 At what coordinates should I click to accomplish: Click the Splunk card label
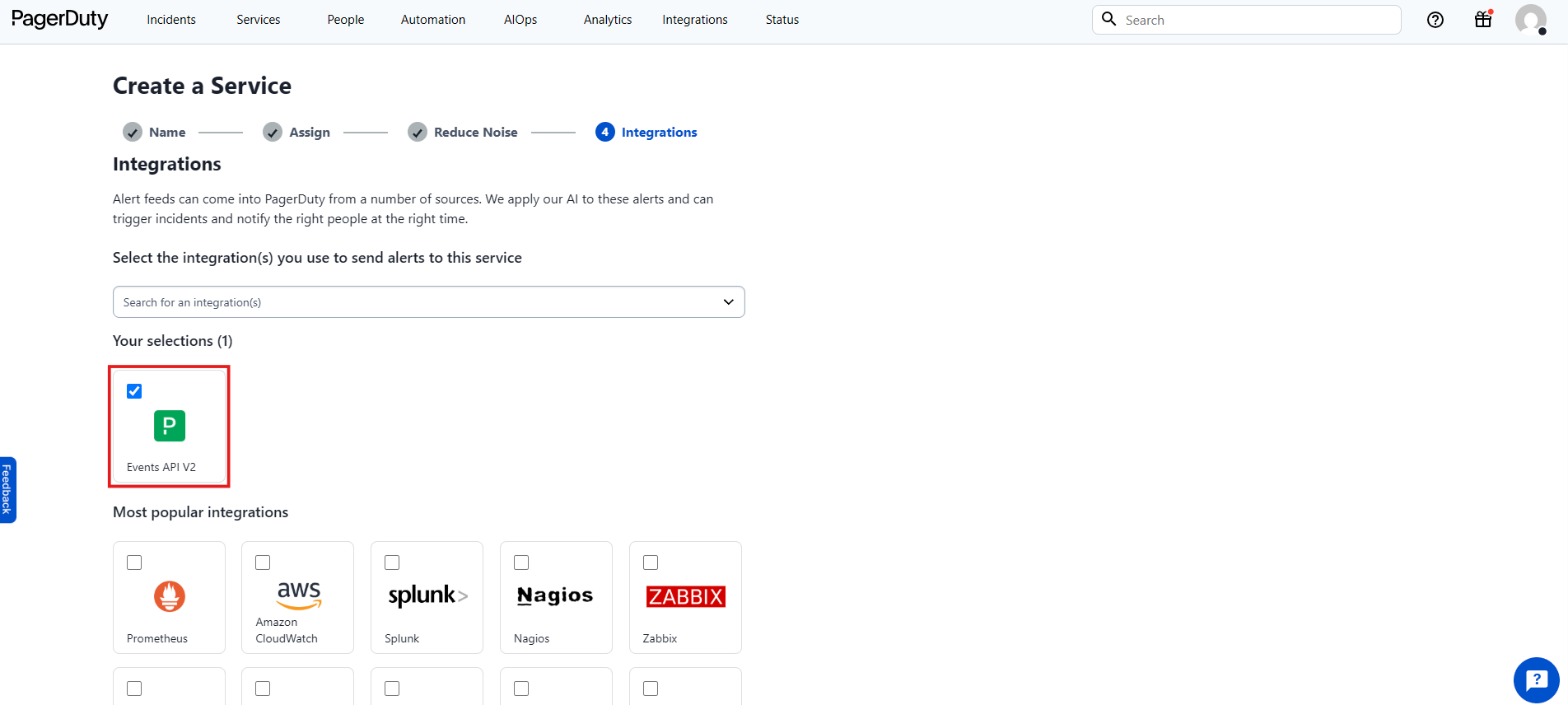402,638
